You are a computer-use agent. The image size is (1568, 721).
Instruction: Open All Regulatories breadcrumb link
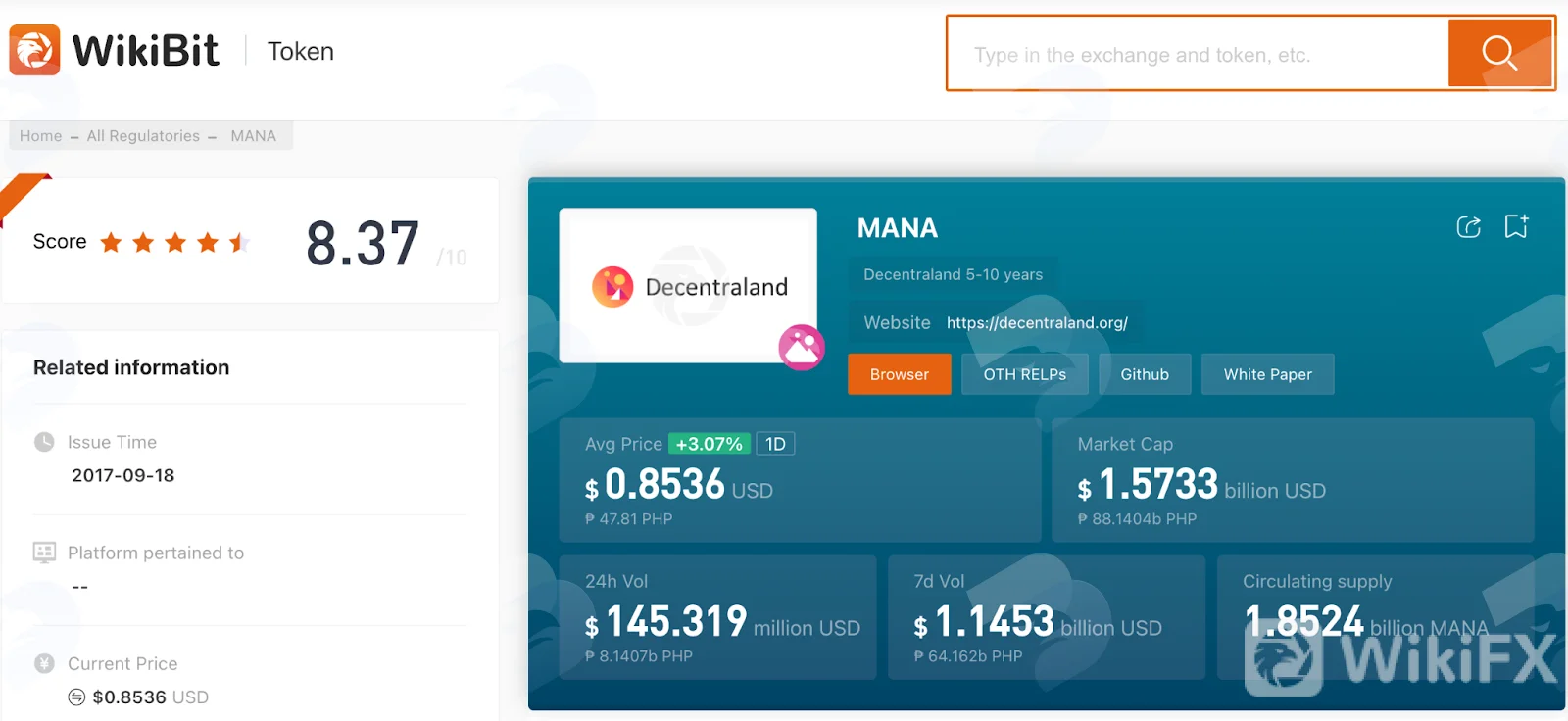(143, 136)
